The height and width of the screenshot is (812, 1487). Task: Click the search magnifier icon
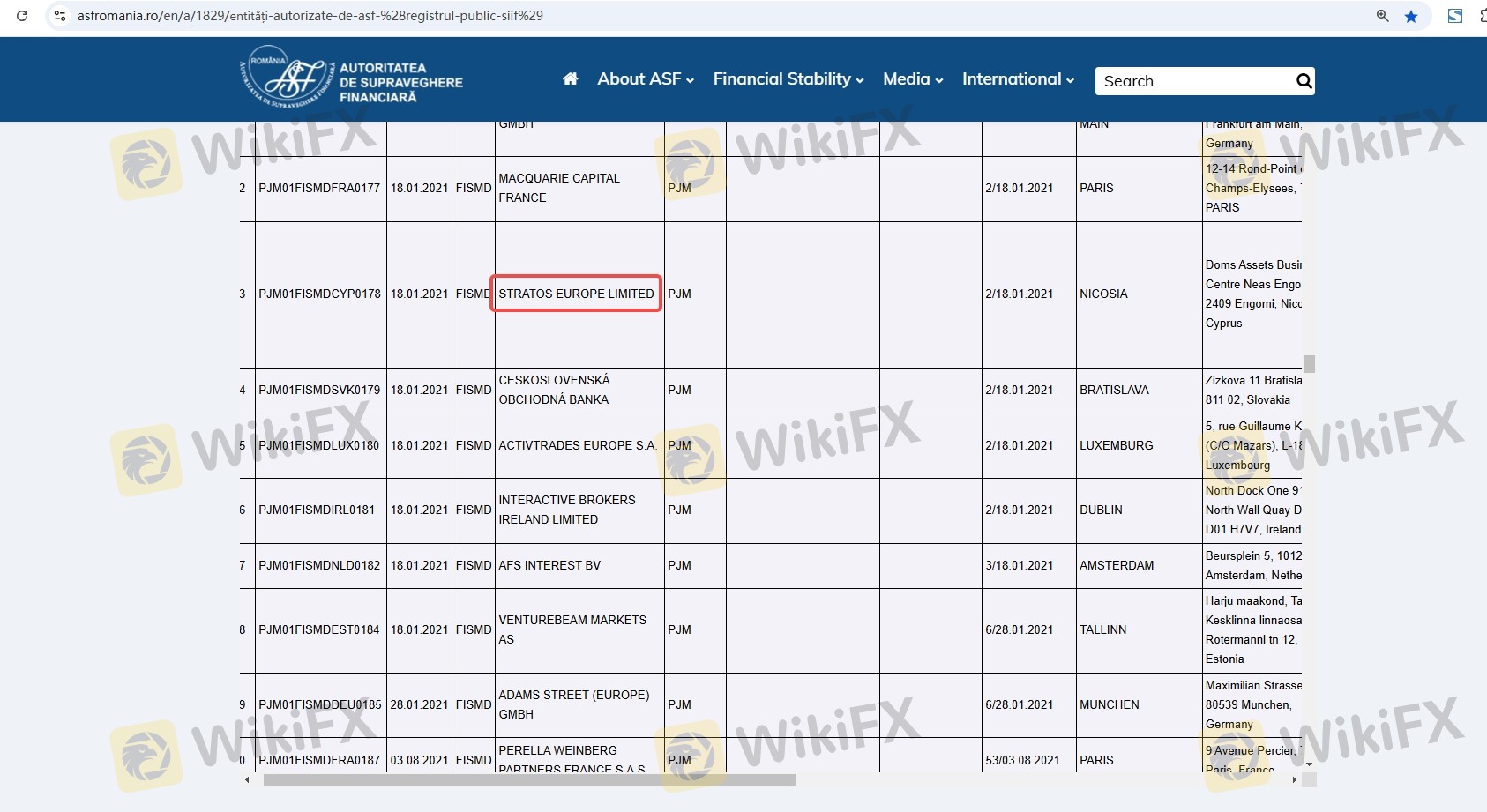click(x=1304, y=81)
